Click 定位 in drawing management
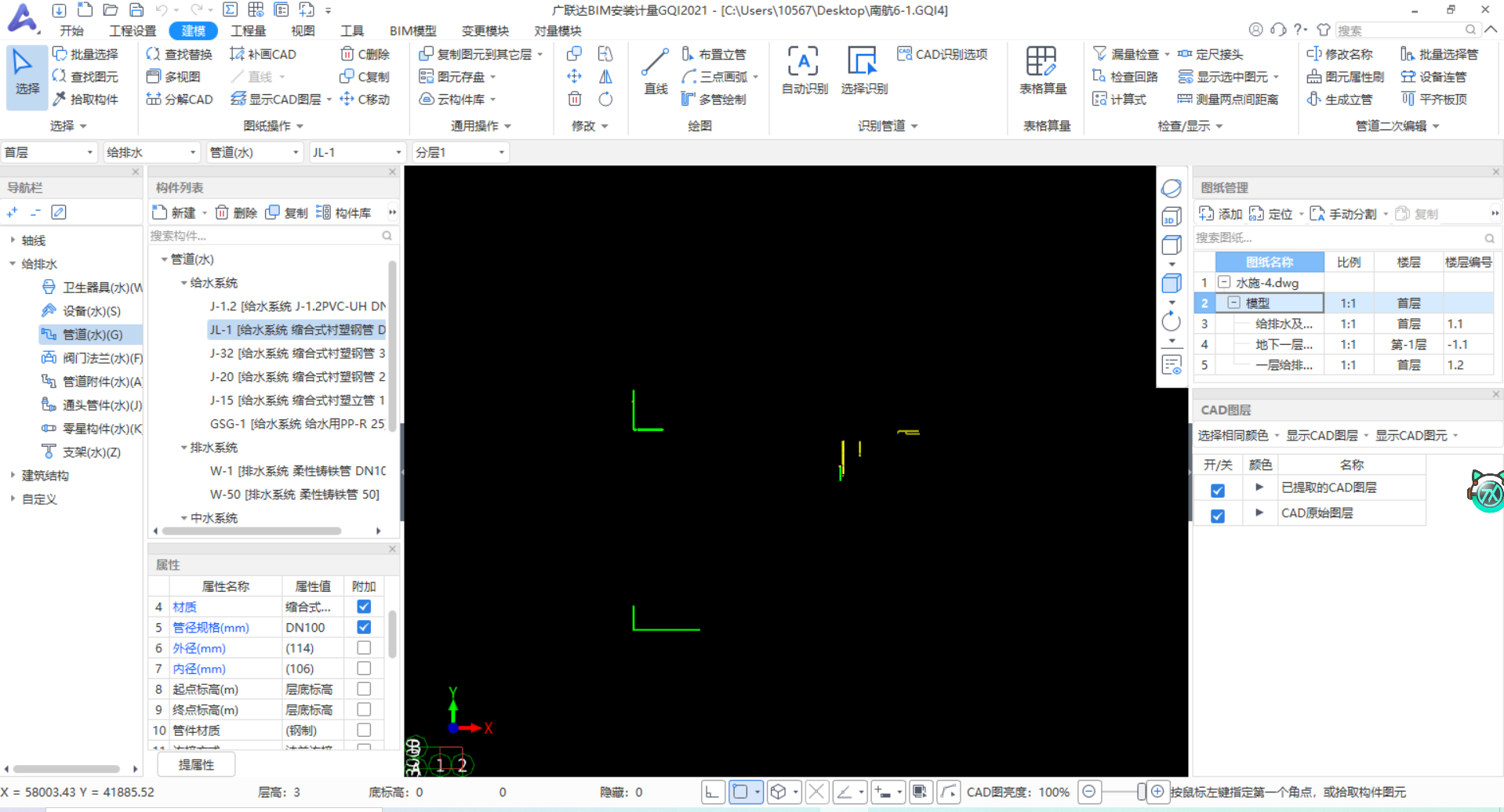Viewport: 1504px width, 812px height. [1270, 214]
